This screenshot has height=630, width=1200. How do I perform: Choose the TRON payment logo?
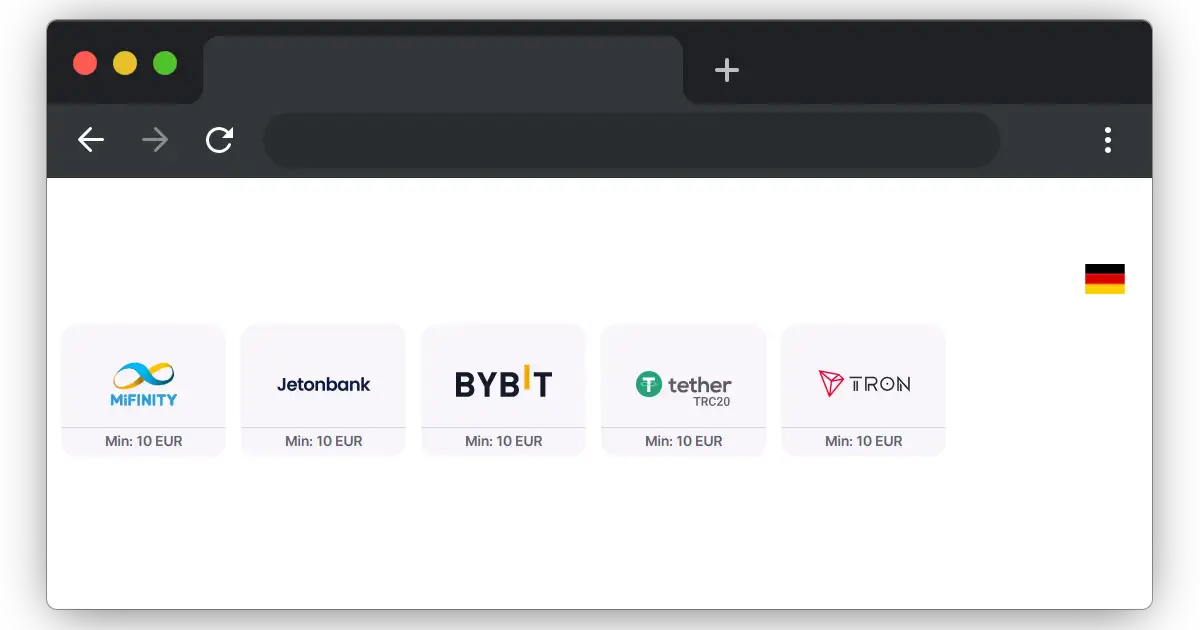pos(864,383)
